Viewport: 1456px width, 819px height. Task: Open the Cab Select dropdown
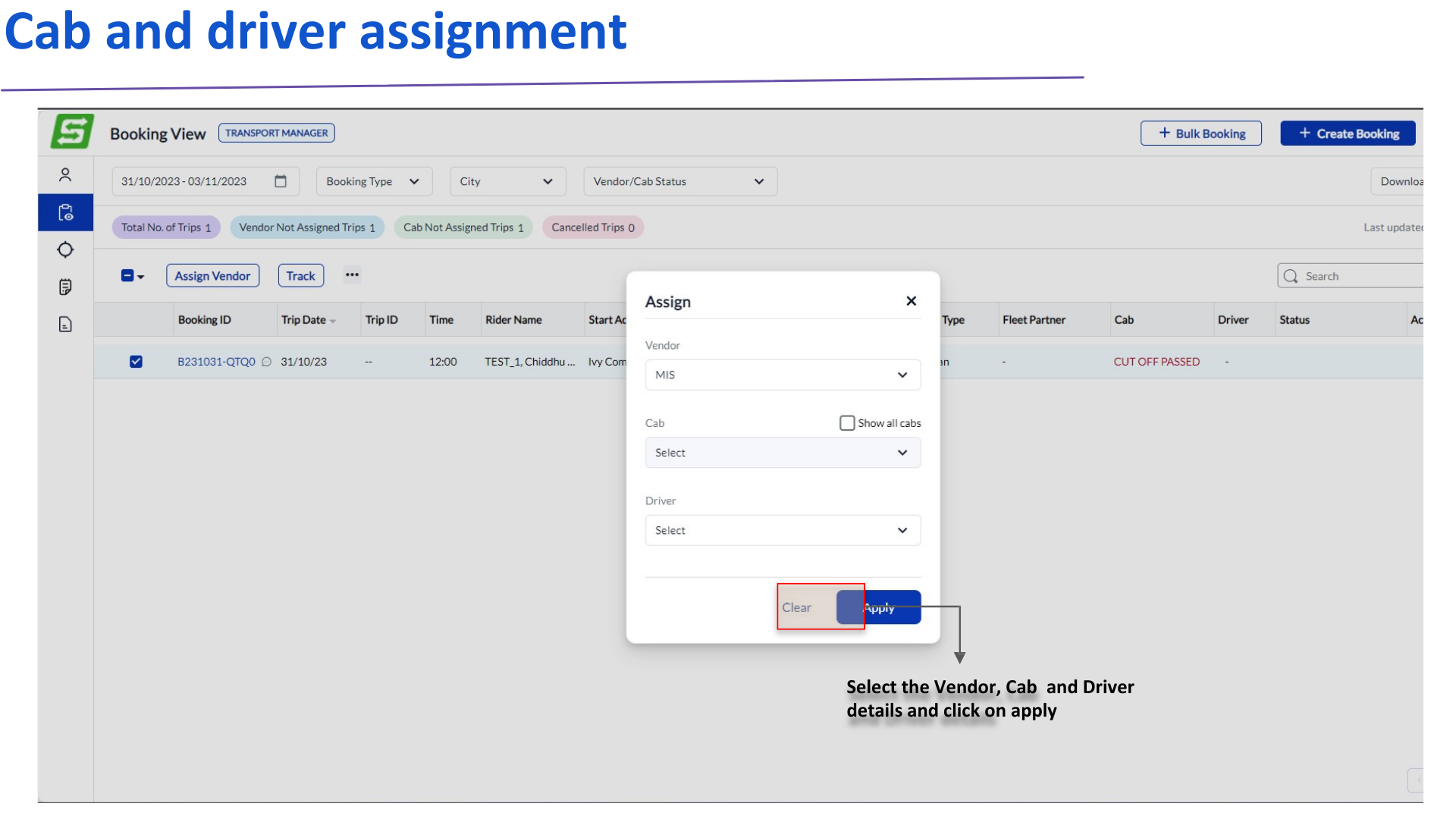[783, 453]
